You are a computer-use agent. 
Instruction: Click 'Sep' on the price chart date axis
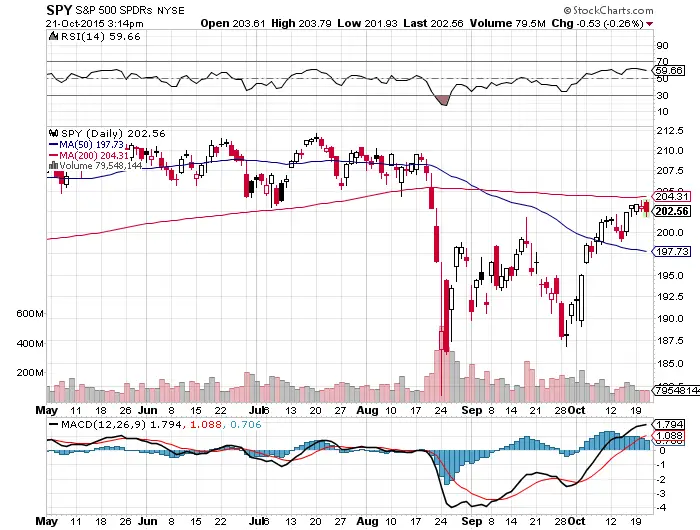[471, 410]
